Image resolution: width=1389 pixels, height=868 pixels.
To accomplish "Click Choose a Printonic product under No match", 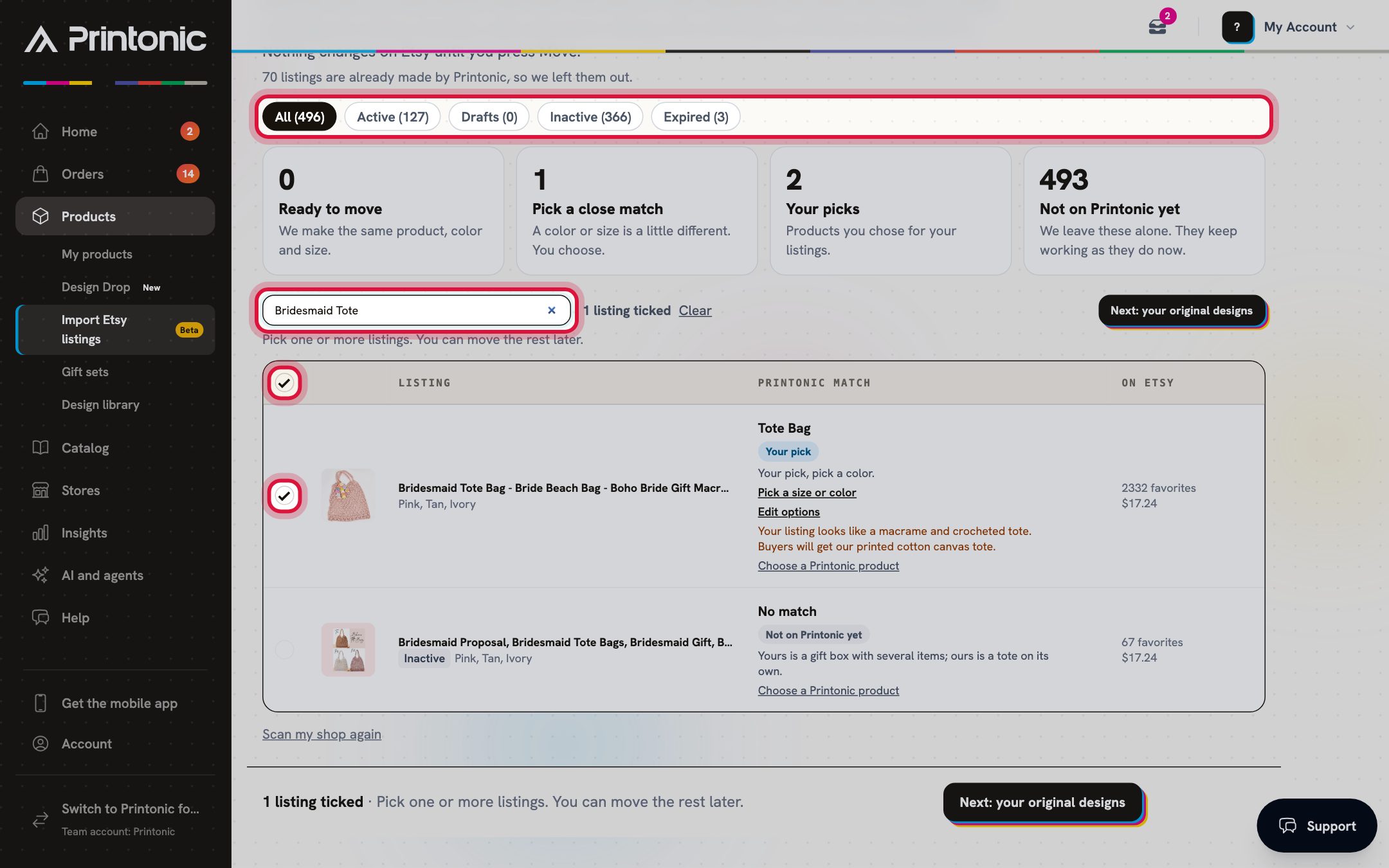I will 828,690.
